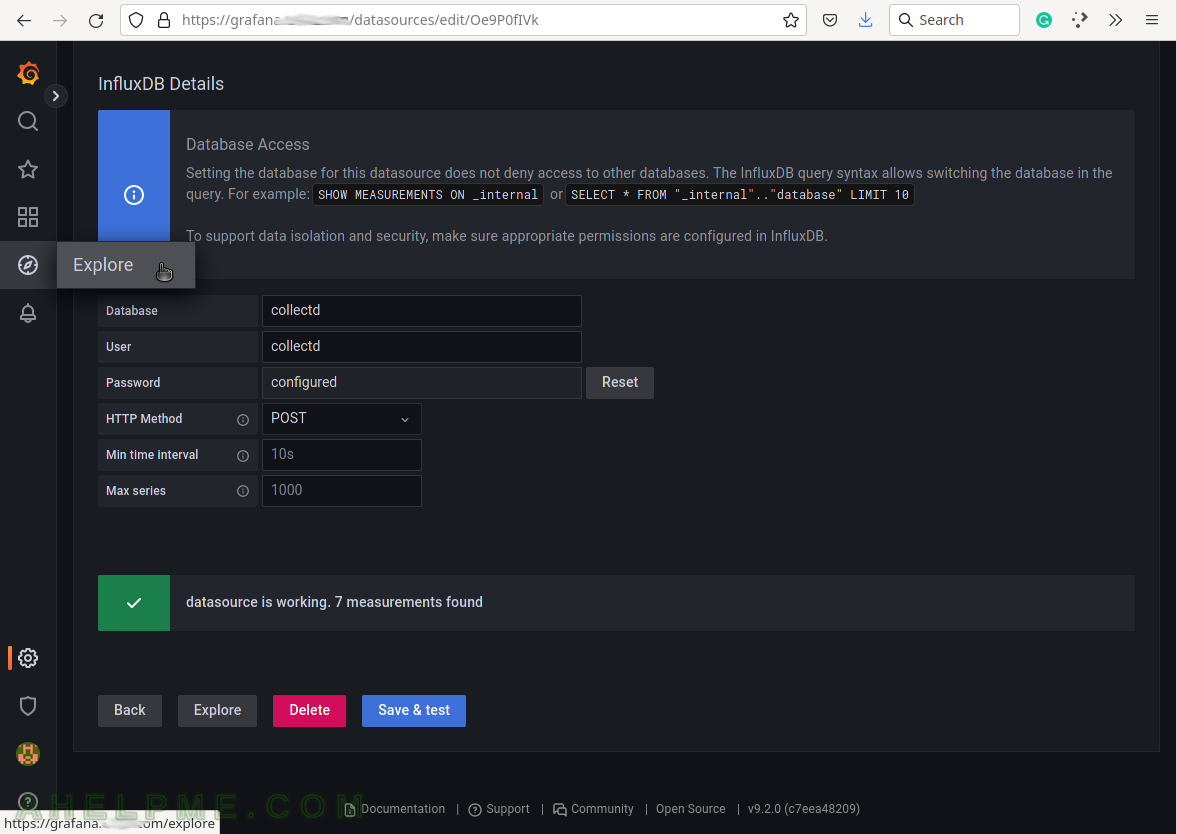Click into the Database field with collectd

(x=421, y=311)
